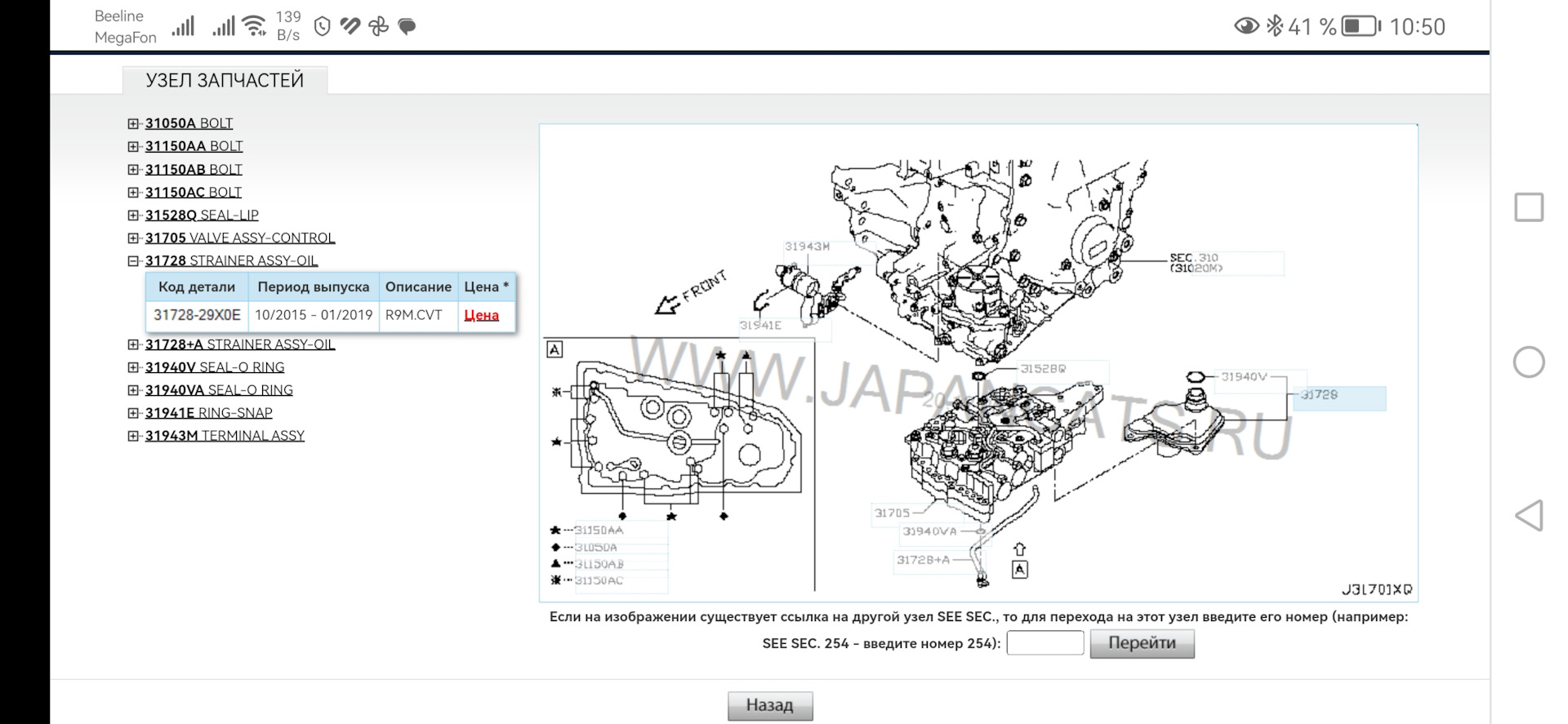Screen dimensions: 1568x724
Task: Expand the 31705 VALVE ASSY-CONTROL node
Action: [x=133, y=238]
